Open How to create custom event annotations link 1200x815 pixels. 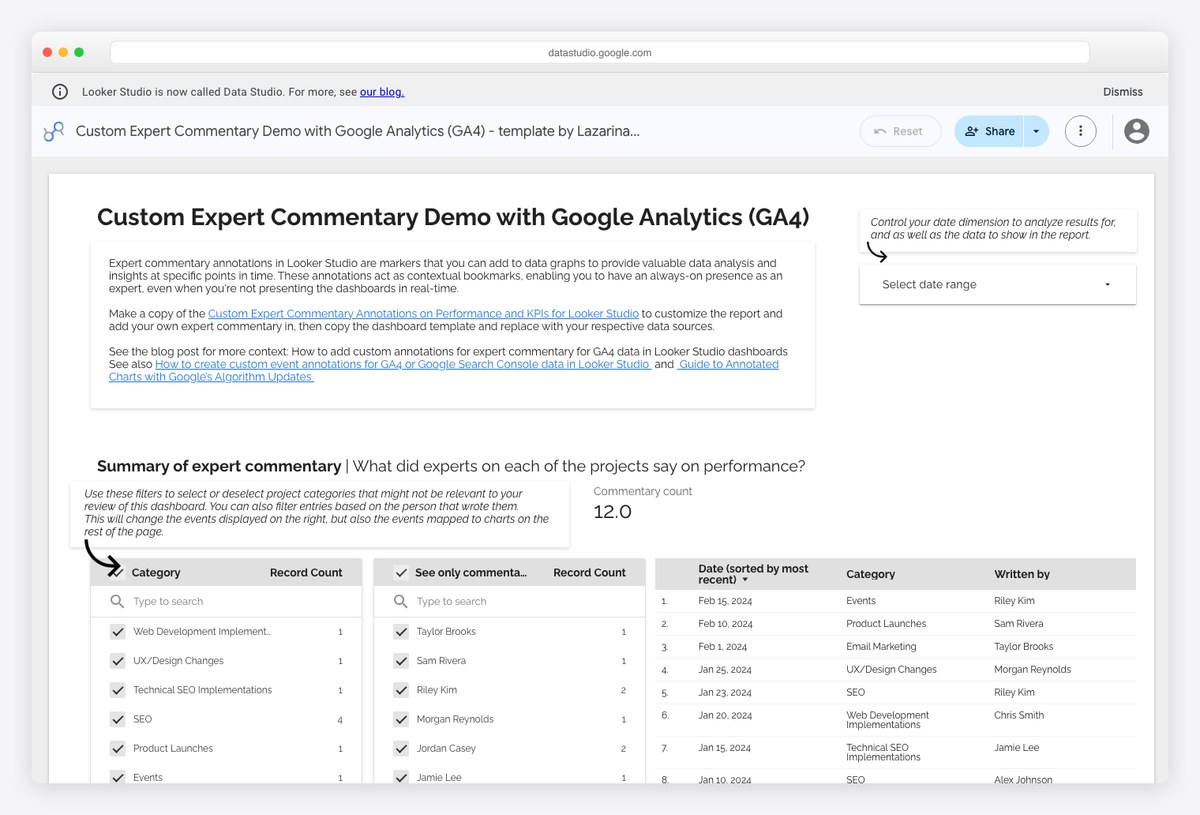coord(403,364)
